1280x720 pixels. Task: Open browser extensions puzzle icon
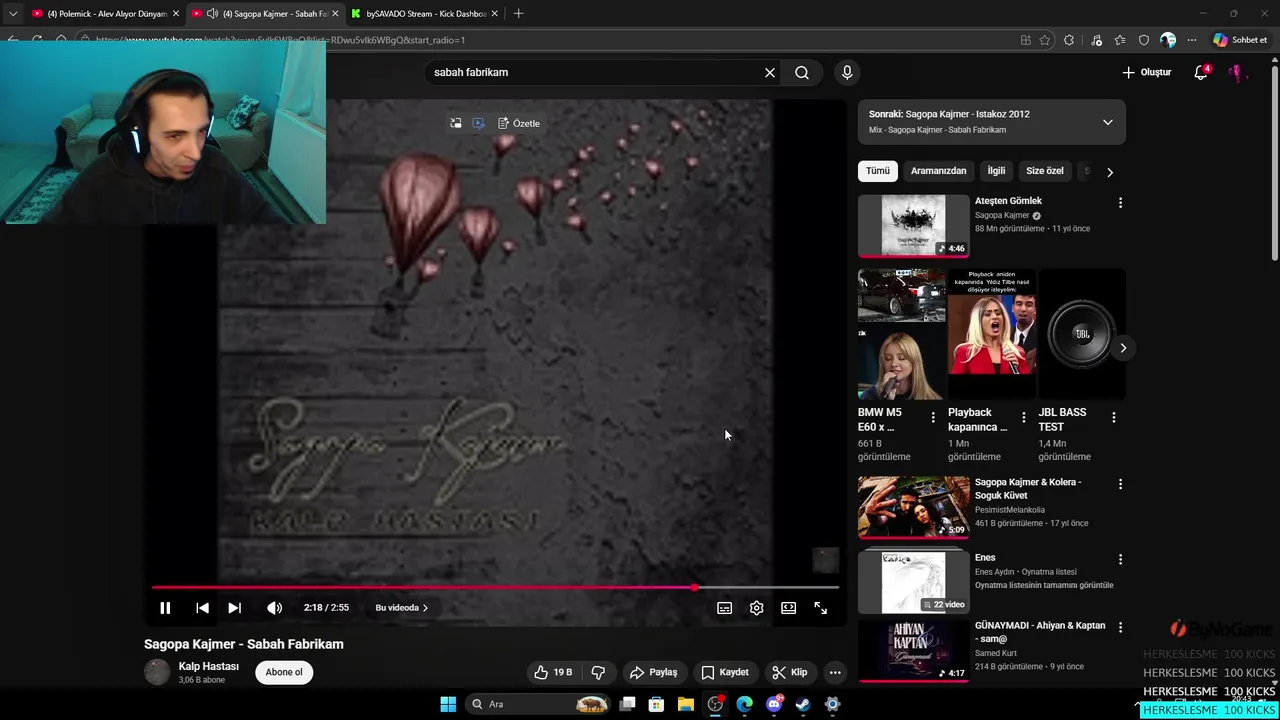pos(1069,40)
